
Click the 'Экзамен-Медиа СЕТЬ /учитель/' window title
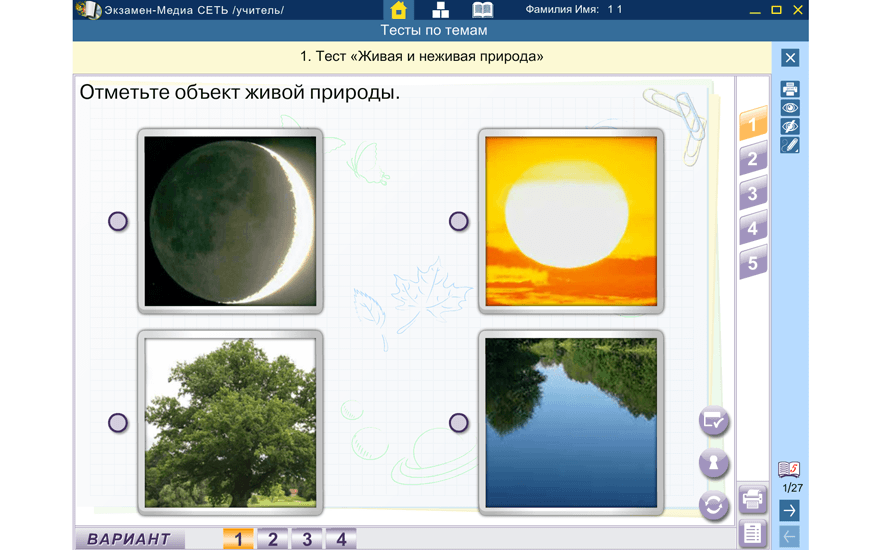click(x=194, y=10)
